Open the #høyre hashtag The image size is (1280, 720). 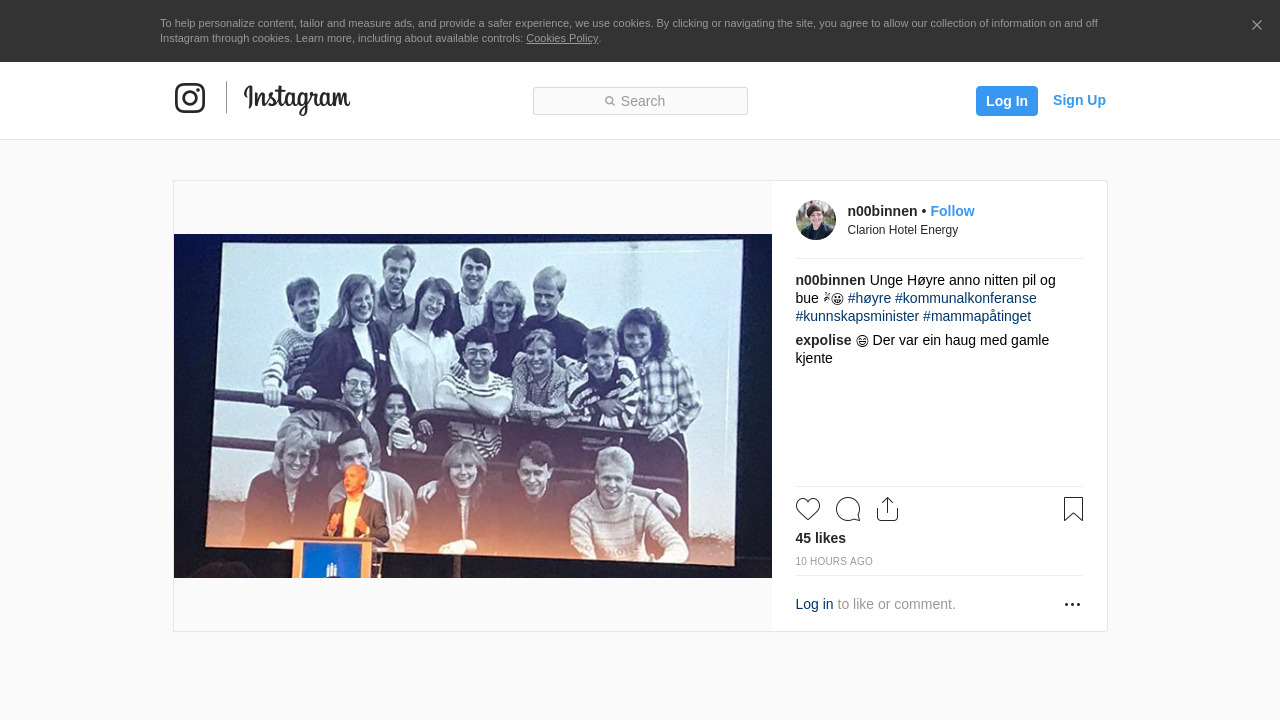869,298
